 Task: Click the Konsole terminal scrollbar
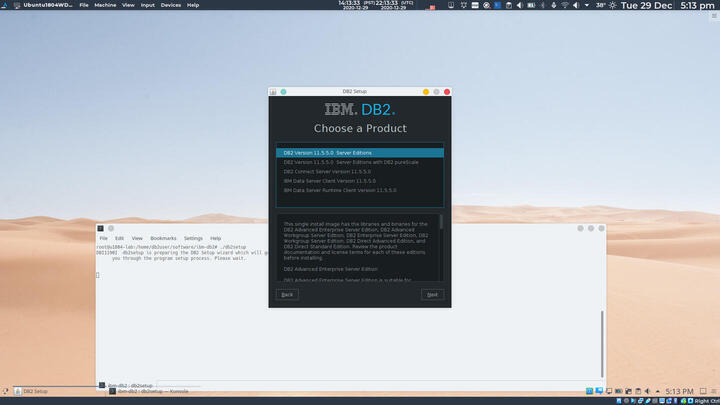pyautogui.click(x=602, y=343)
